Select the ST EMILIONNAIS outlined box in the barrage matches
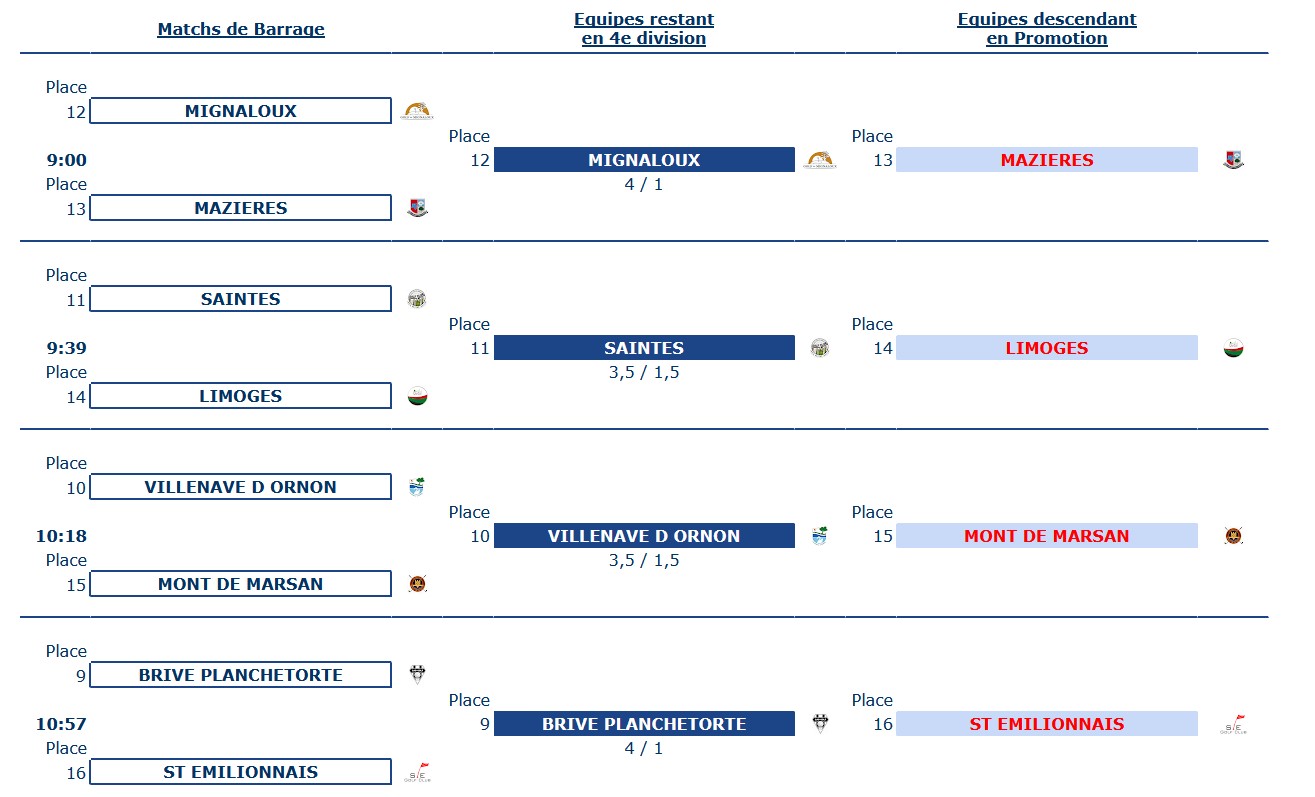Image resolution: width=1315 pixels, height=797 pixels. (x=241, y=772)
